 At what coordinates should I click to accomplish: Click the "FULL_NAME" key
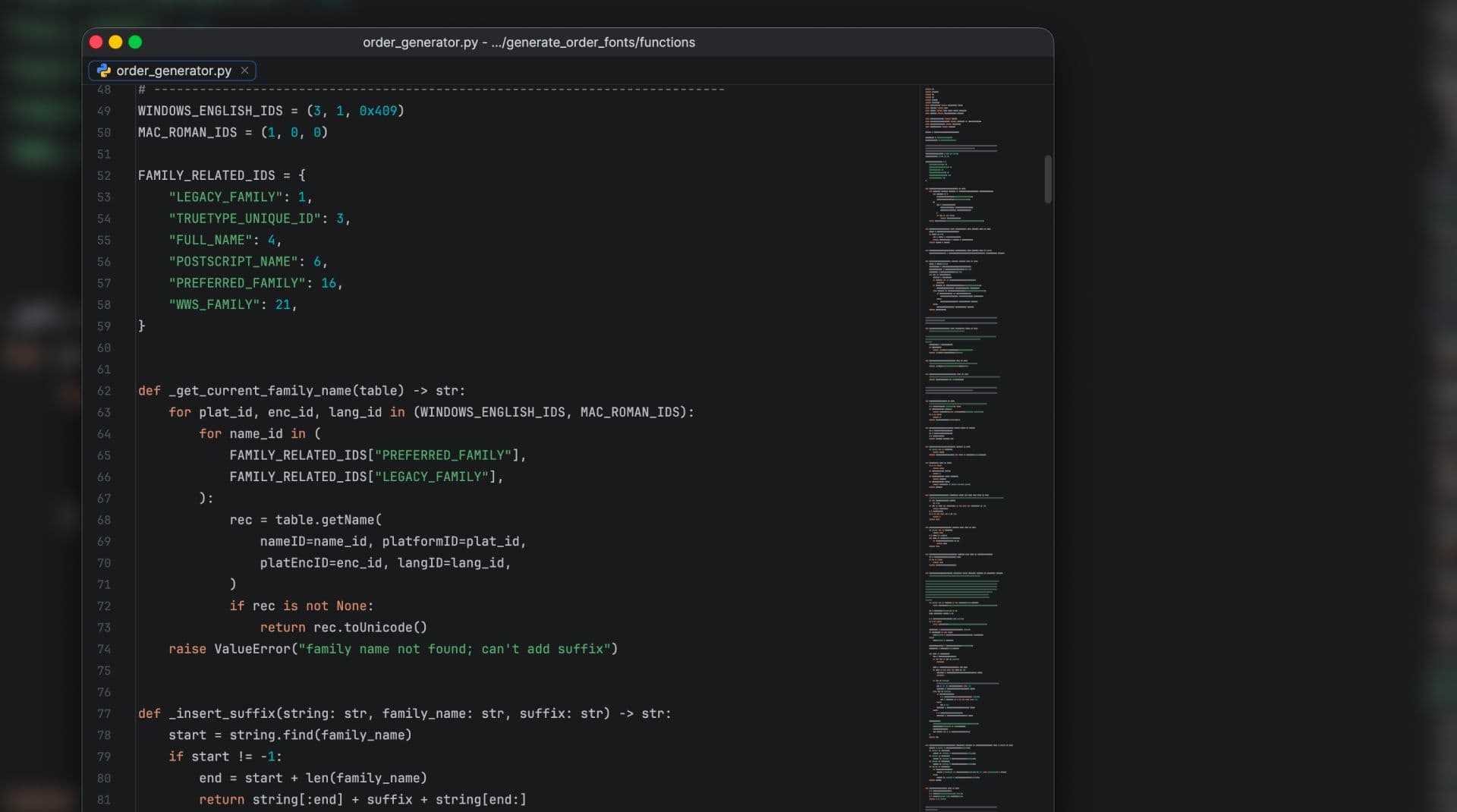coord(210,240)
